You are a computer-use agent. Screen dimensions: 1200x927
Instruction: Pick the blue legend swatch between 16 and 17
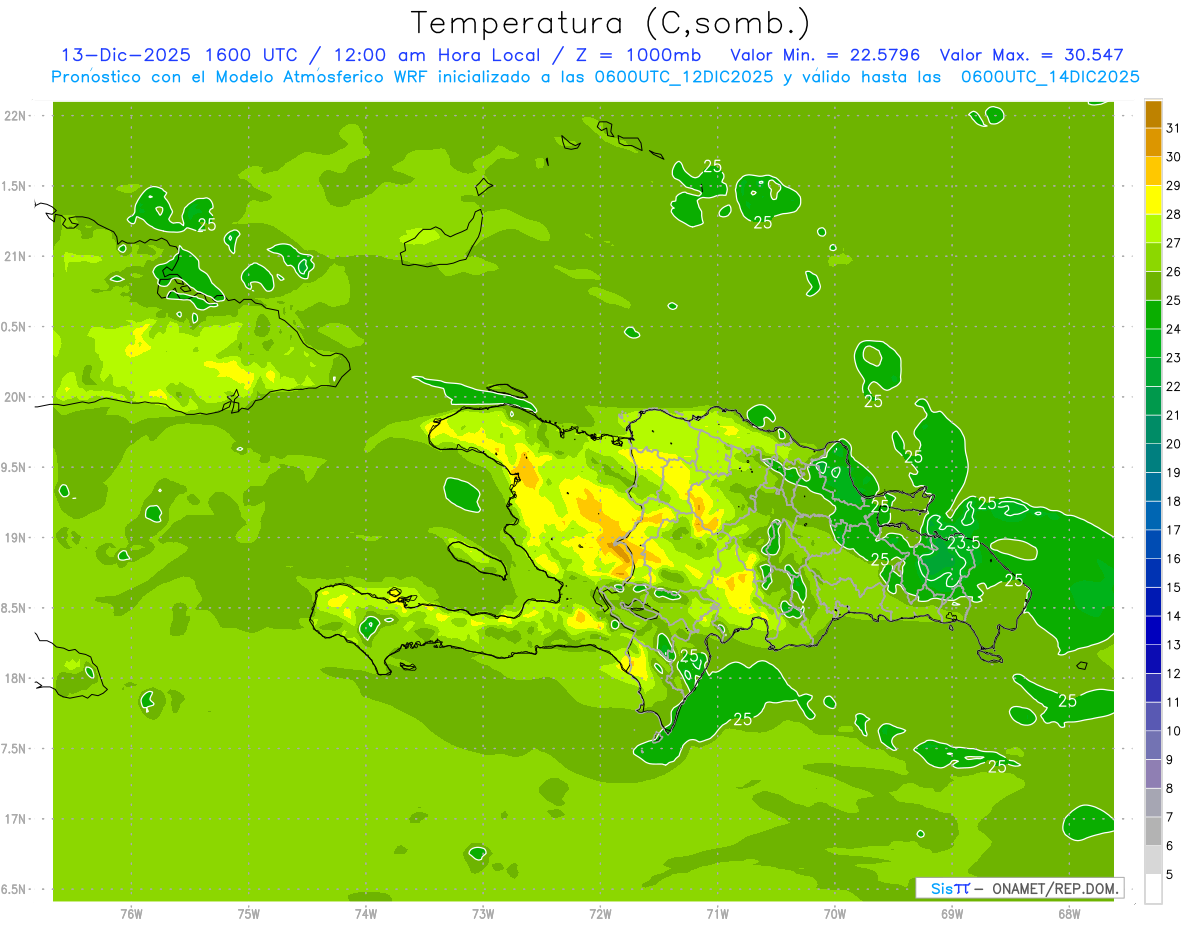pos(1153,545)
